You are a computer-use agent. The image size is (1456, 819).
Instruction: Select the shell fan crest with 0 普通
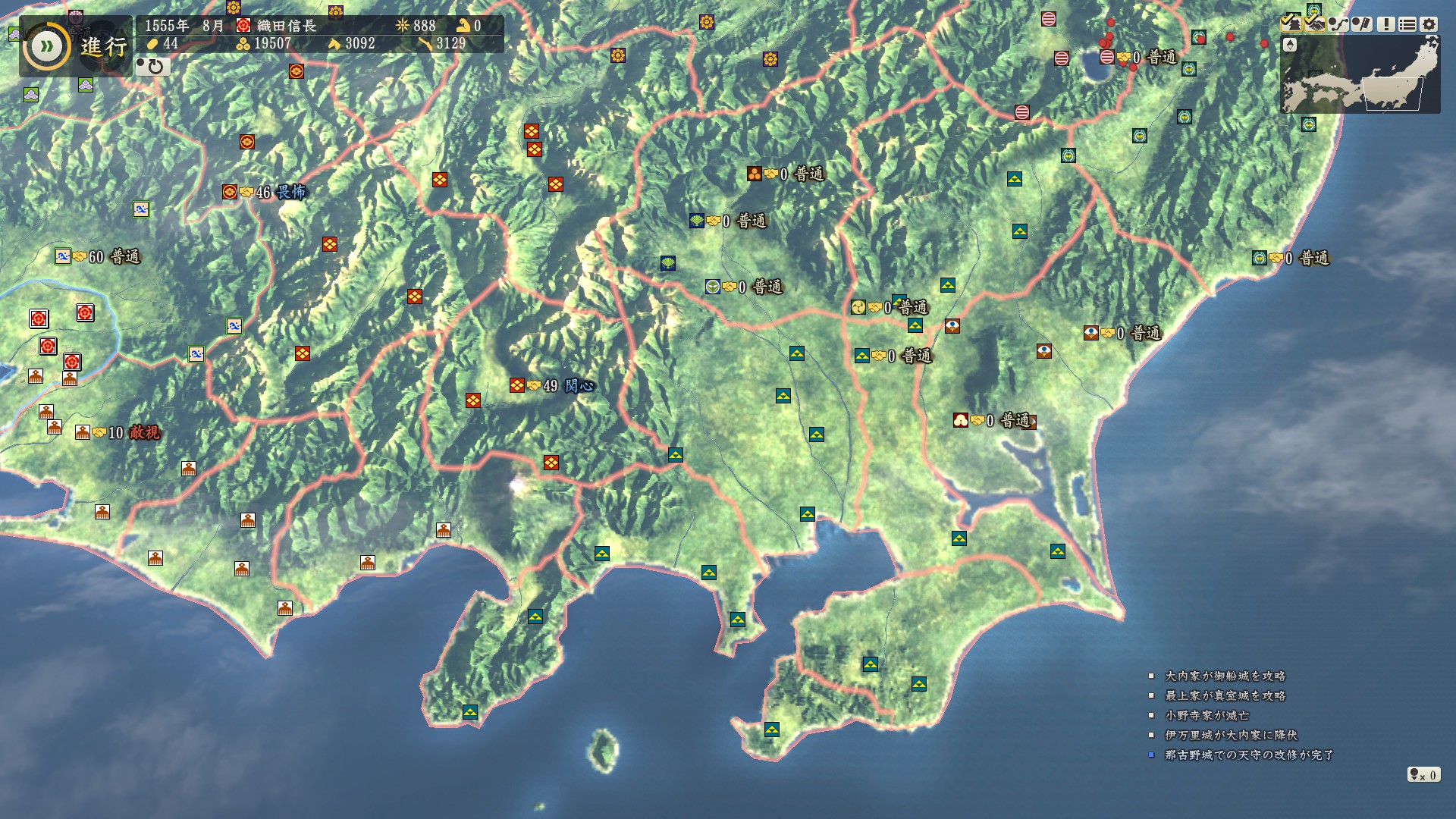point(697,221)
